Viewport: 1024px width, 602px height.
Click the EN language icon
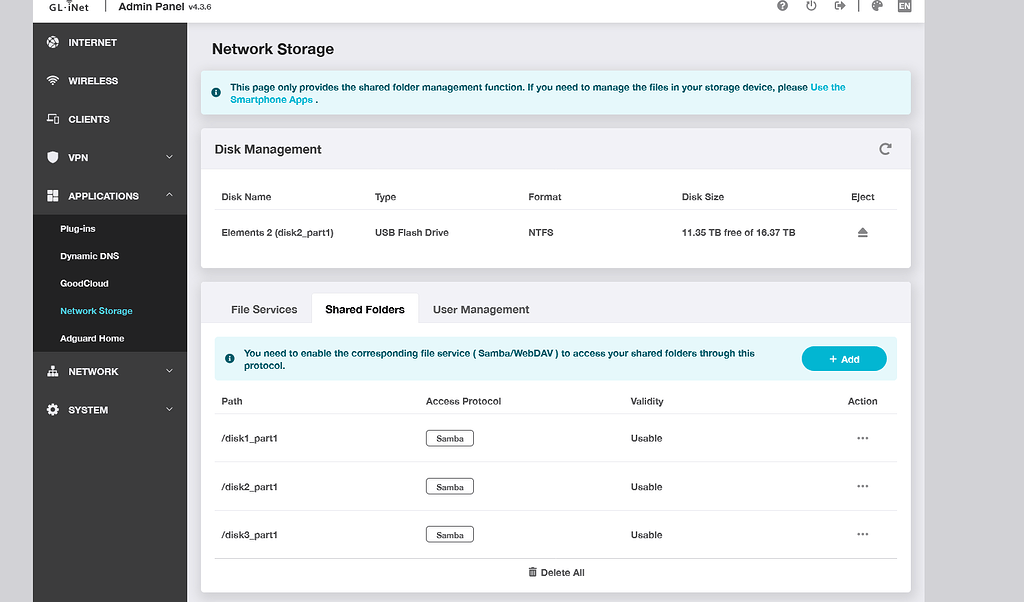pyautogui.click(x=904, y=6)
